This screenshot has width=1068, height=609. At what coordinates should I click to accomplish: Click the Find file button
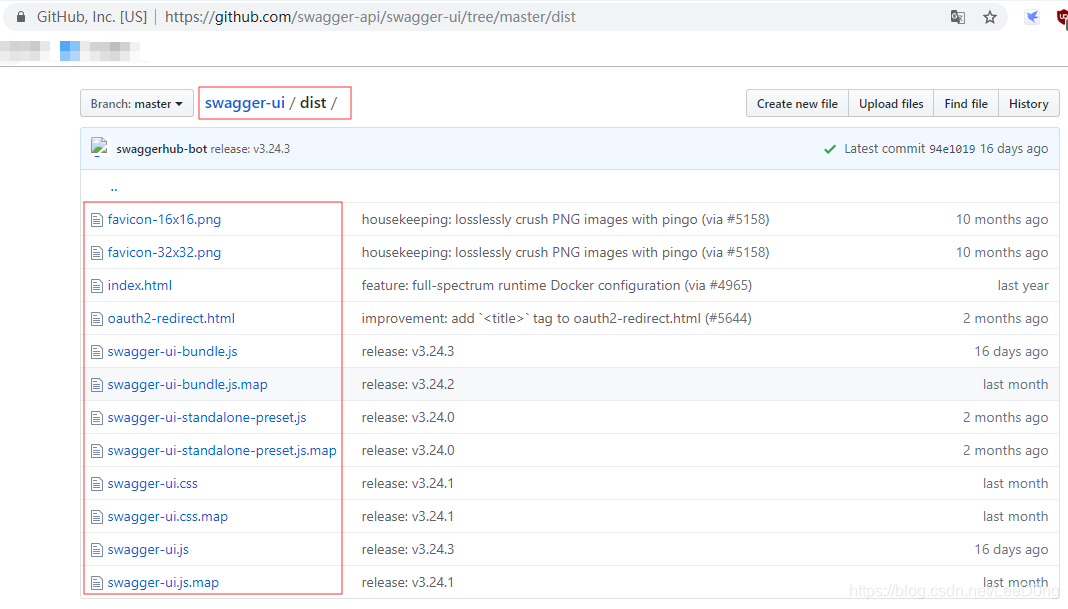[x=966, y=104]
